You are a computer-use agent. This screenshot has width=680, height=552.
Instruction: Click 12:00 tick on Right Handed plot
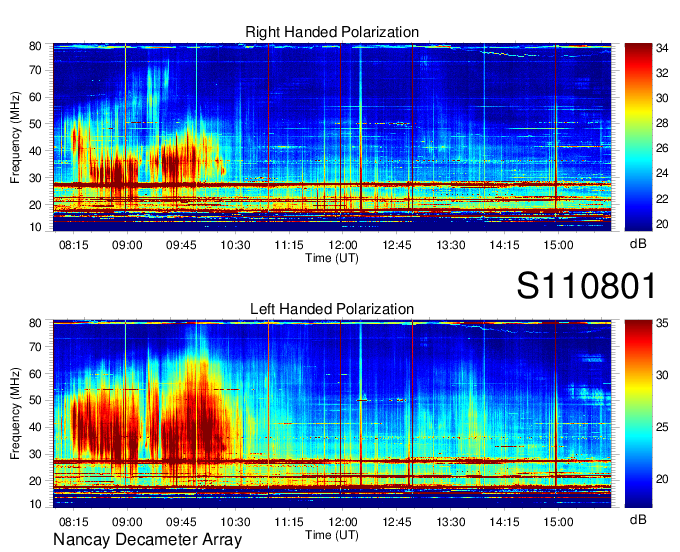click(343, 245)
